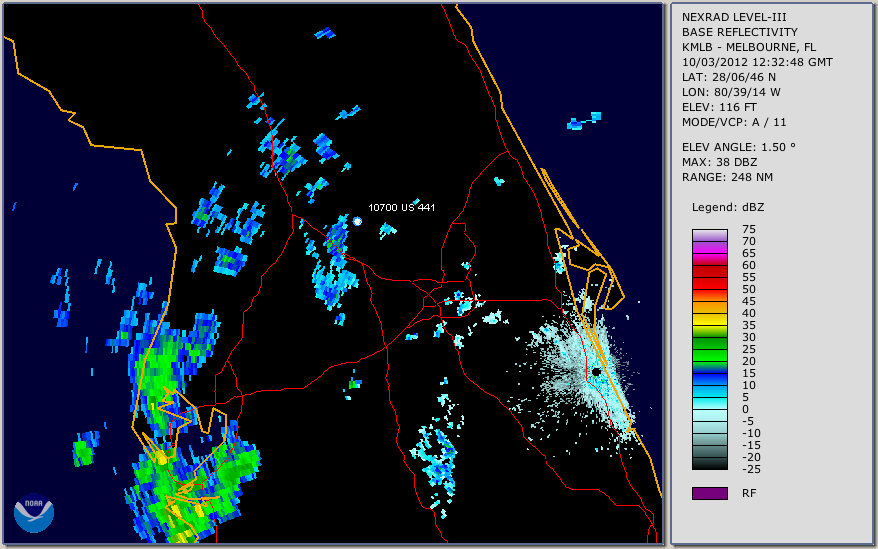The image size is (878, 549).
Task: Click the 65 dBZ magenta legend swatch
Action: click(710, 259)
